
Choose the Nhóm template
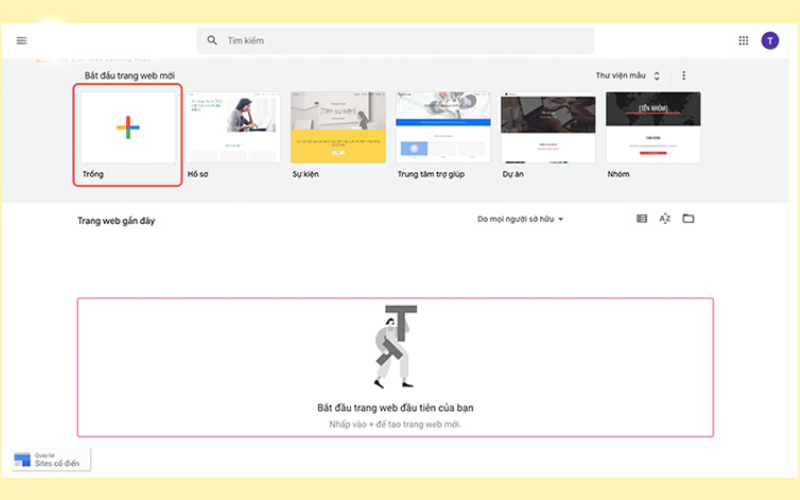pyautogui.click(x=653, y=128)
